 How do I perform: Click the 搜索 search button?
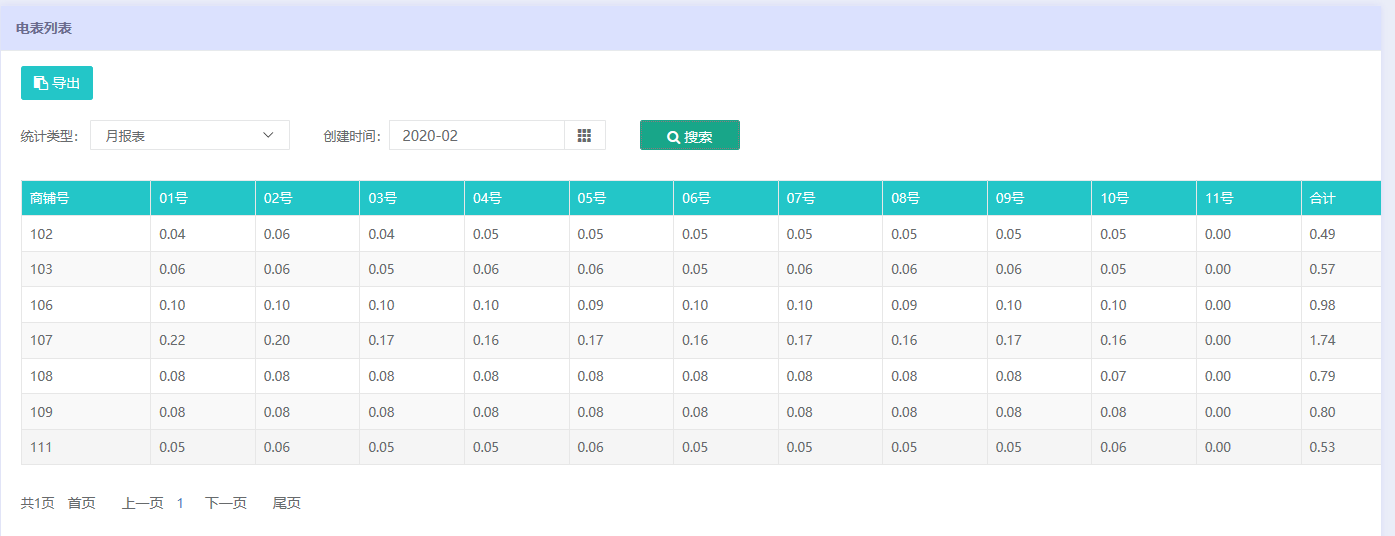(x=690, y=136)
